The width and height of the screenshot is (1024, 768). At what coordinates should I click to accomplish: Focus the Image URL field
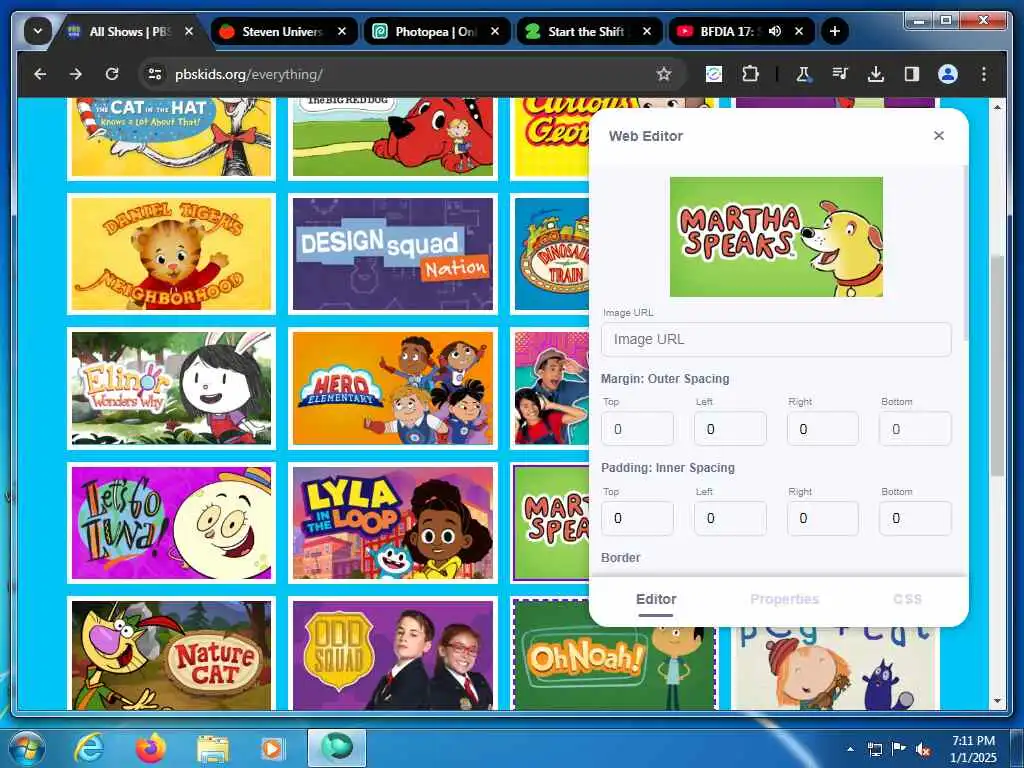click(776, 339)
